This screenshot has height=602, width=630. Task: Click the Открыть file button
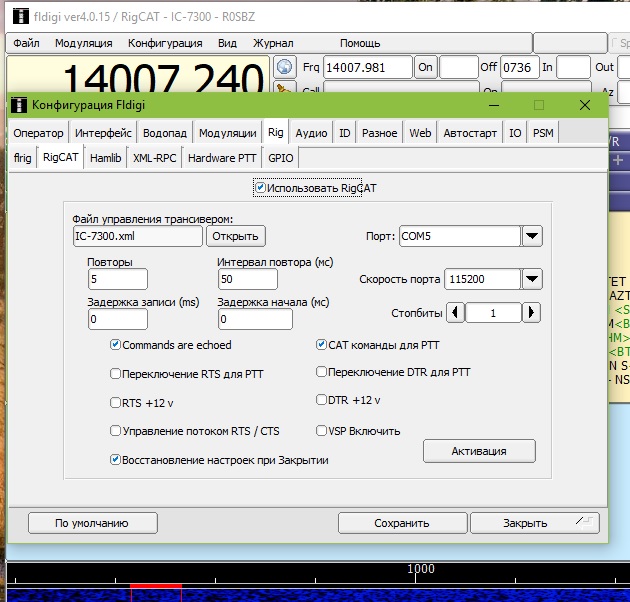[x=235, y=236]
